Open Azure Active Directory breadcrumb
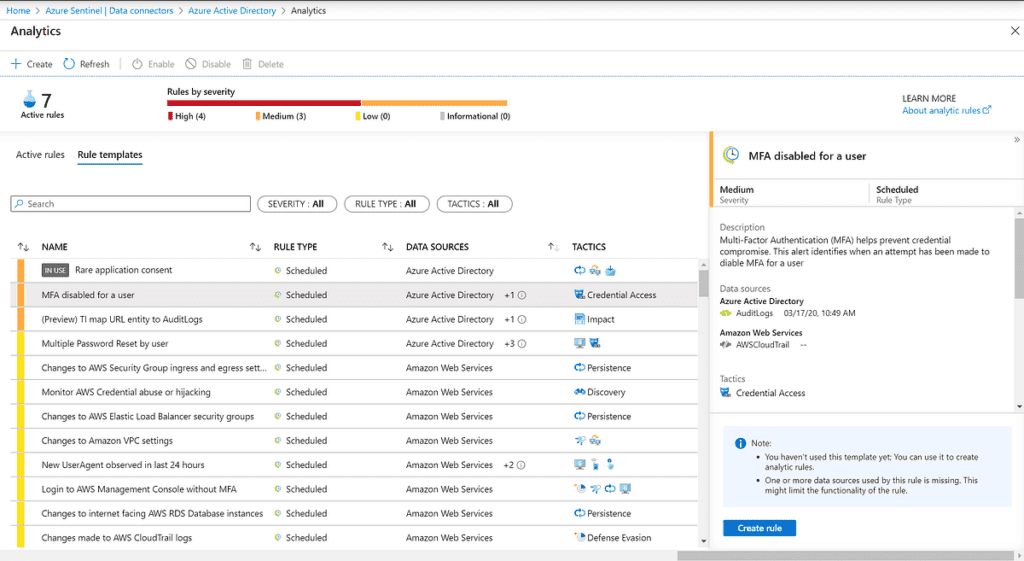This screenshot has height=561, width=1024. click(232, 10)
